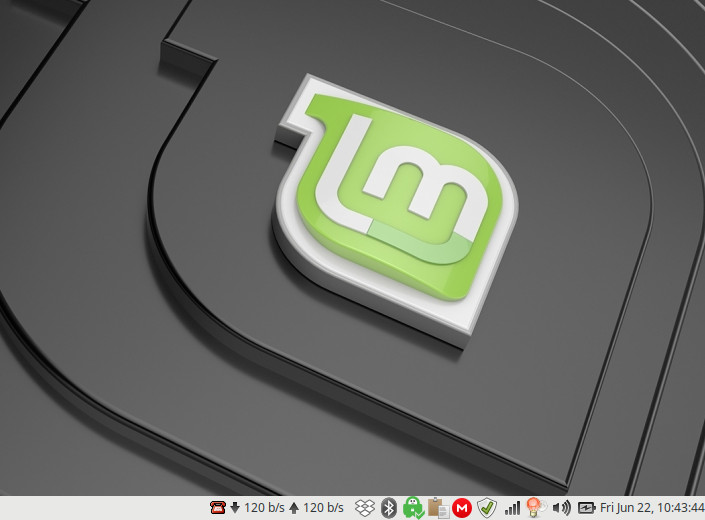Click the red MEGA sync tray icon

[462, 508]
